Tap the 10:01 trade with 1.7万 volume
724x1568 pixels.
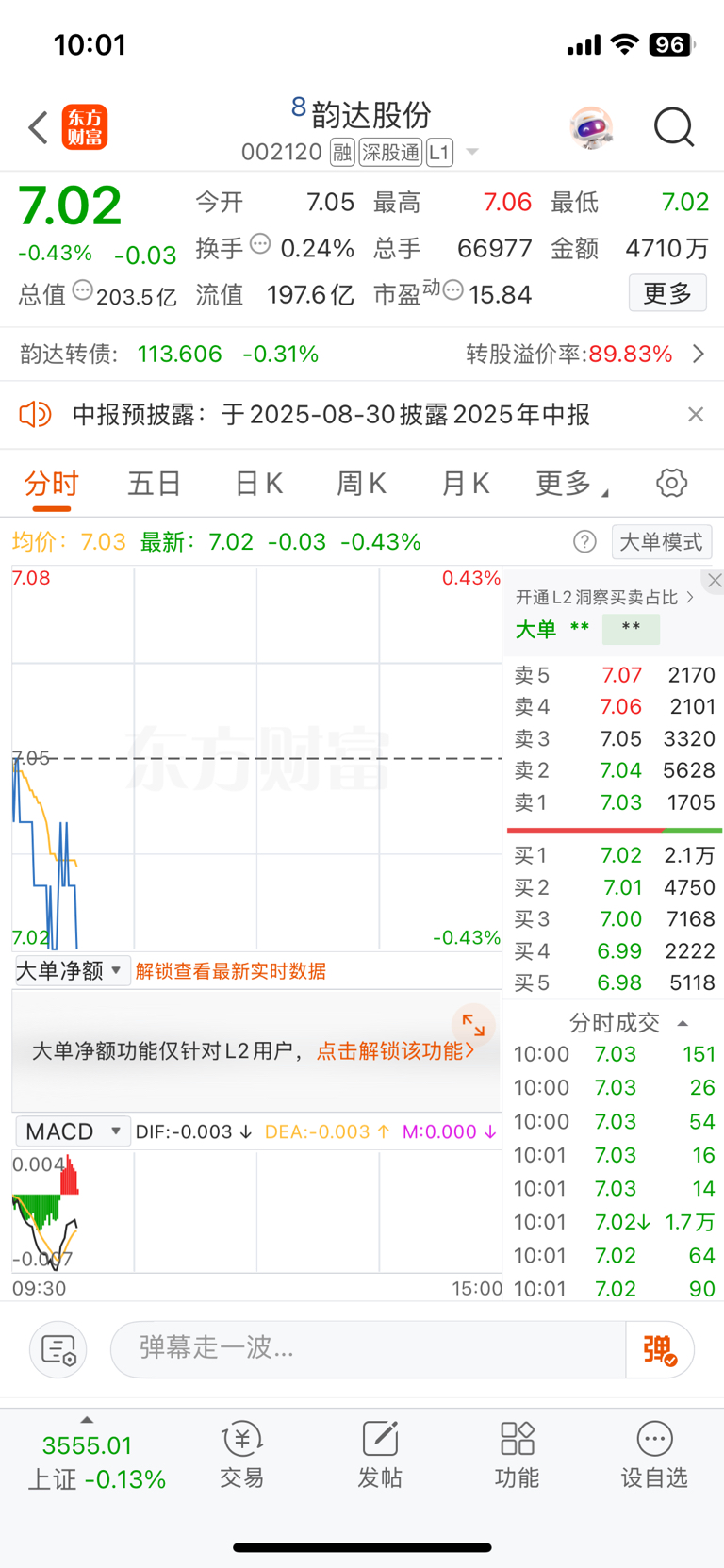[x=614, y=1222]
